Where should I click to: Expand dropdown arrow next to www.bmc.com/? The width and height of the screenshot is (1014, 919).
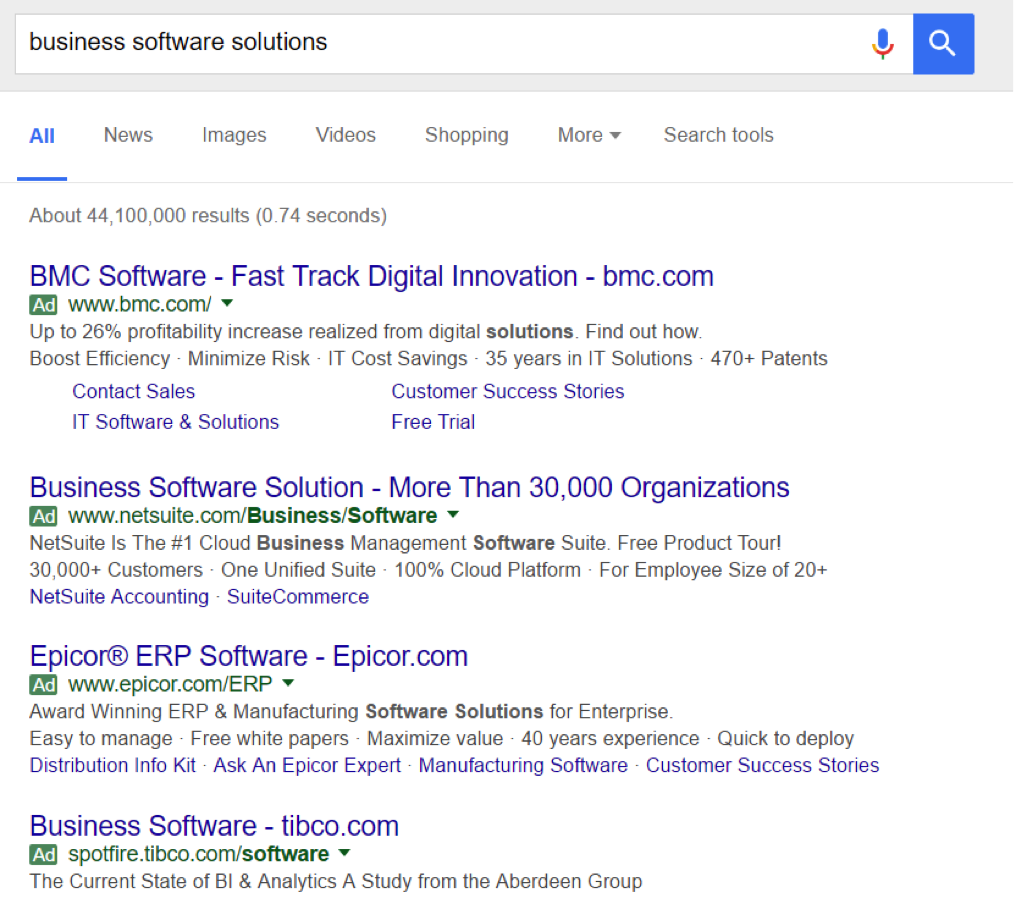pyautogui.click(x=227, y=303)
